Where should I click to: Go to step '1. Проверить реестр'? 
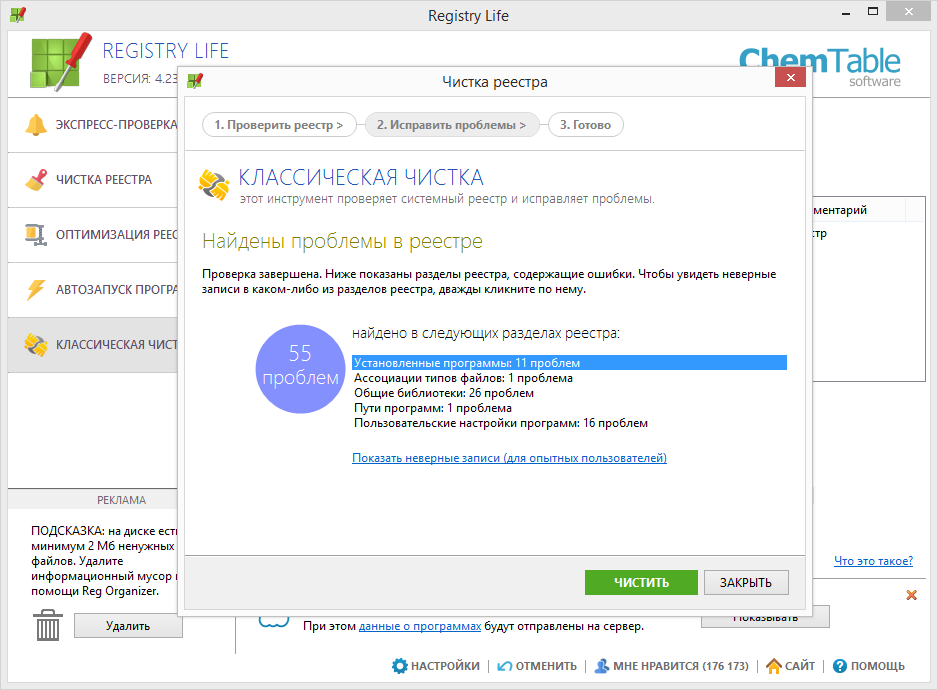pyautogui.click(x=279, y=125)
